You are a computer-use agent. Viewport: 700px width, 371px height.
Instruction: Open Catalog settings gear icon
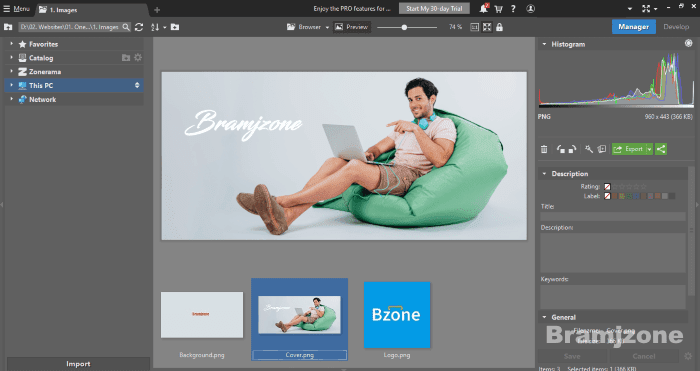[x=138, y=58]
